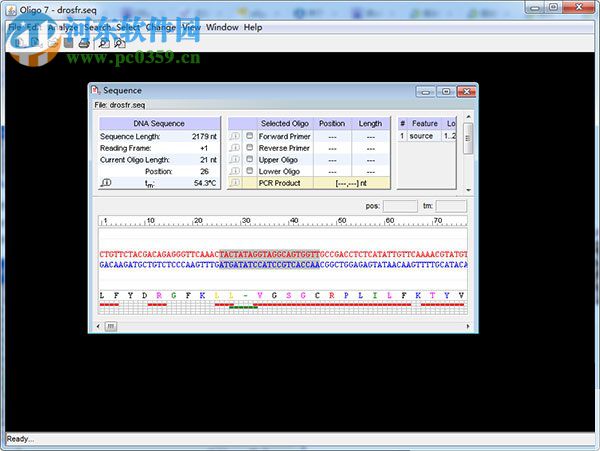Click the tm info icon in DNA Sequence panel
This screenshot has height=451, width=600.
106,182
